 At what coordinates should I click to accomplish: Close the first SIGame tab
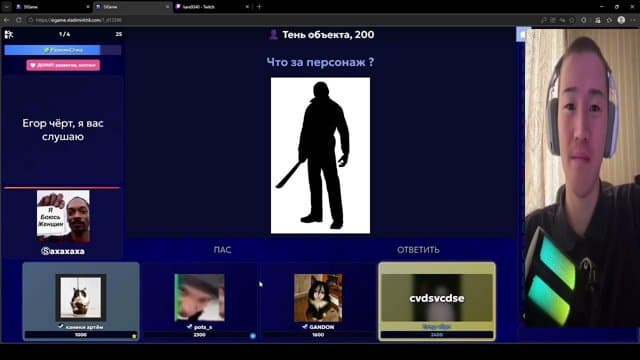(88, 7)
